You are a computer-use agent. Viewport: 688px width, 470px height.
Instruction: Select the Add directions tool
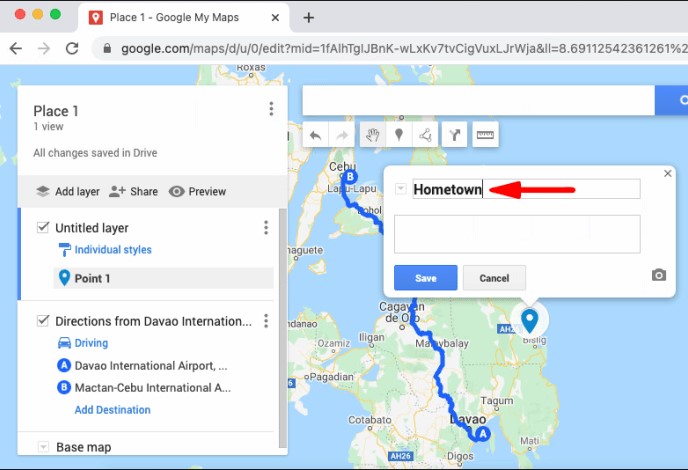[x=455, y=135]
